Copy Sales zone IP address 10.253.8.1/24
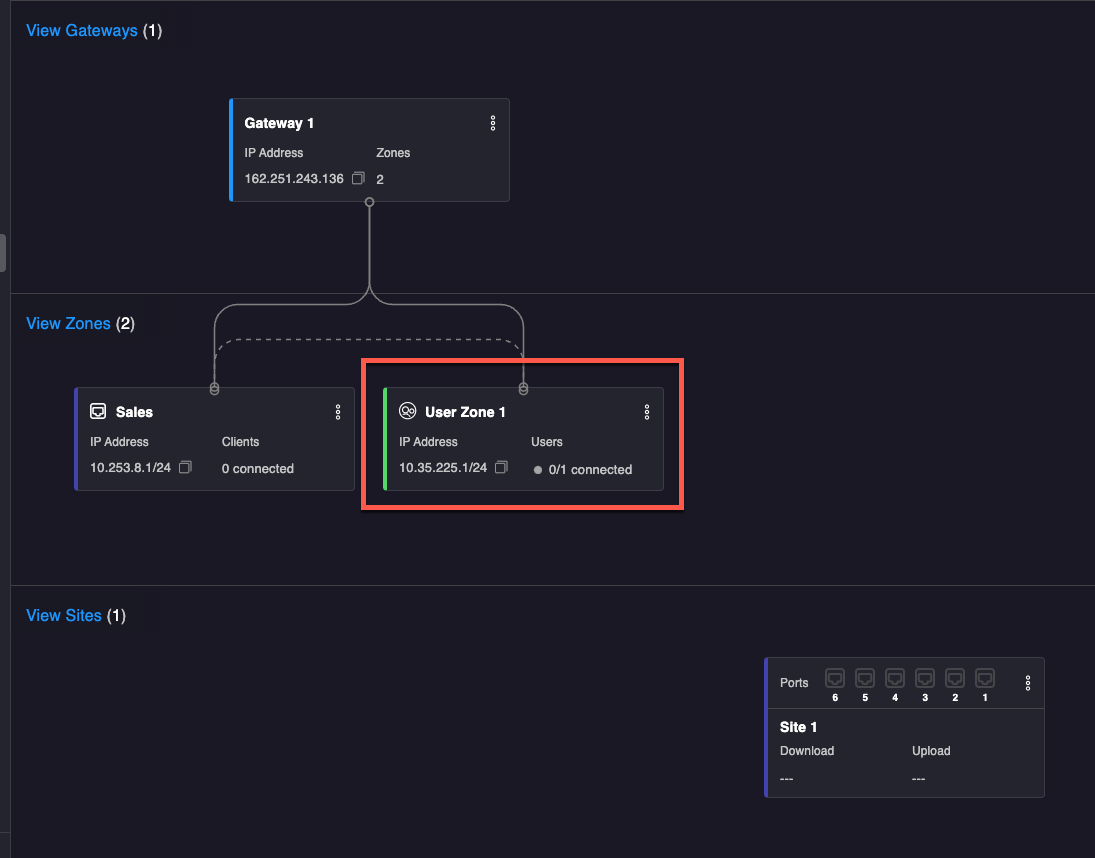The image size is (1095, 858). coord(185,468)
